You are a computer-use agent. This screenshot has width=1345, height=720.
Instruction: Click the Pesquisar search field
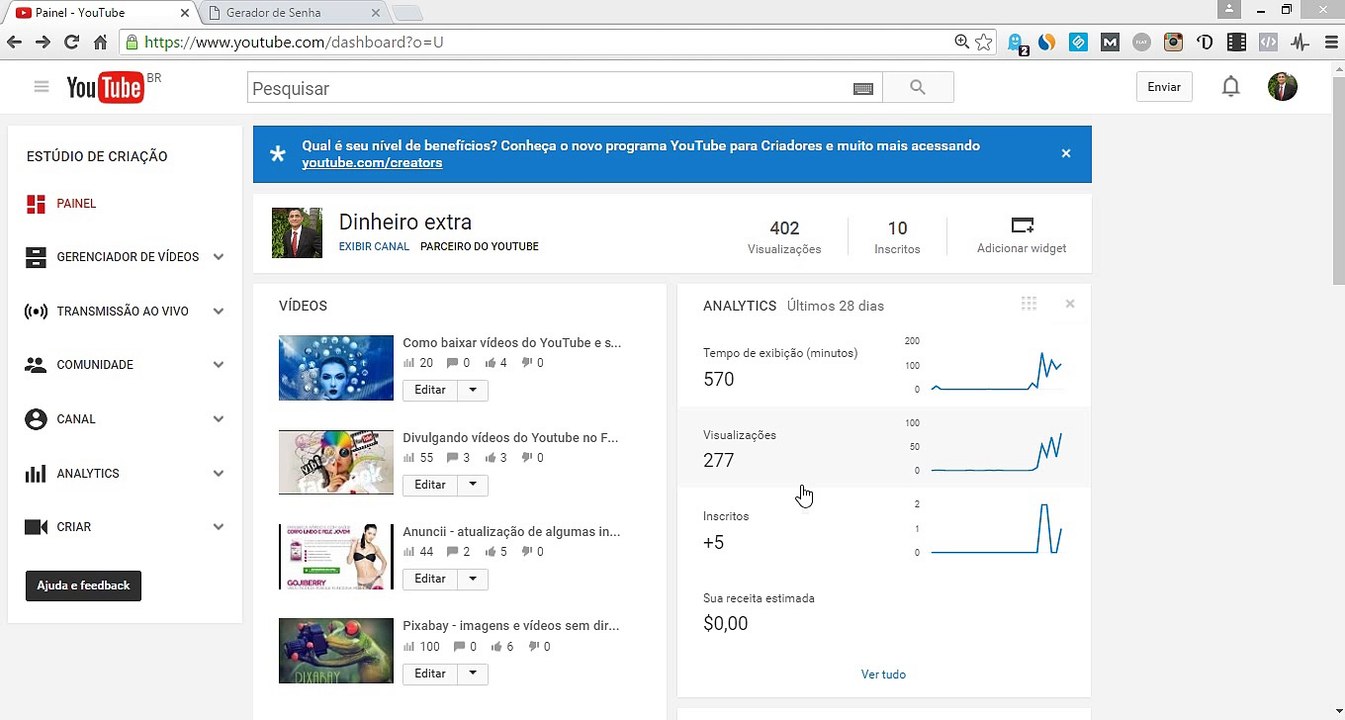[548, 88]
